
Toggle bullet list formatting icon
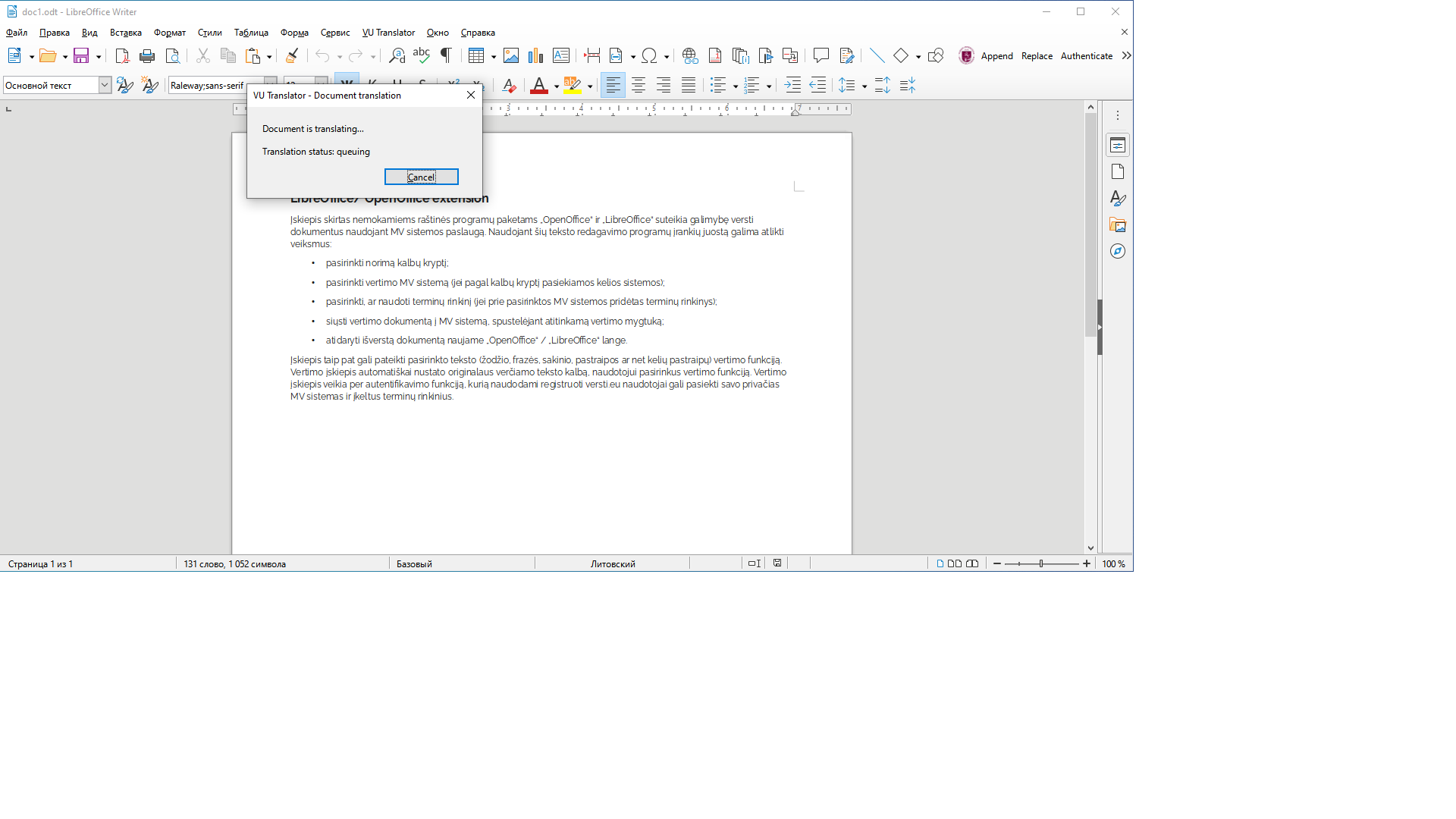[717, 85]
